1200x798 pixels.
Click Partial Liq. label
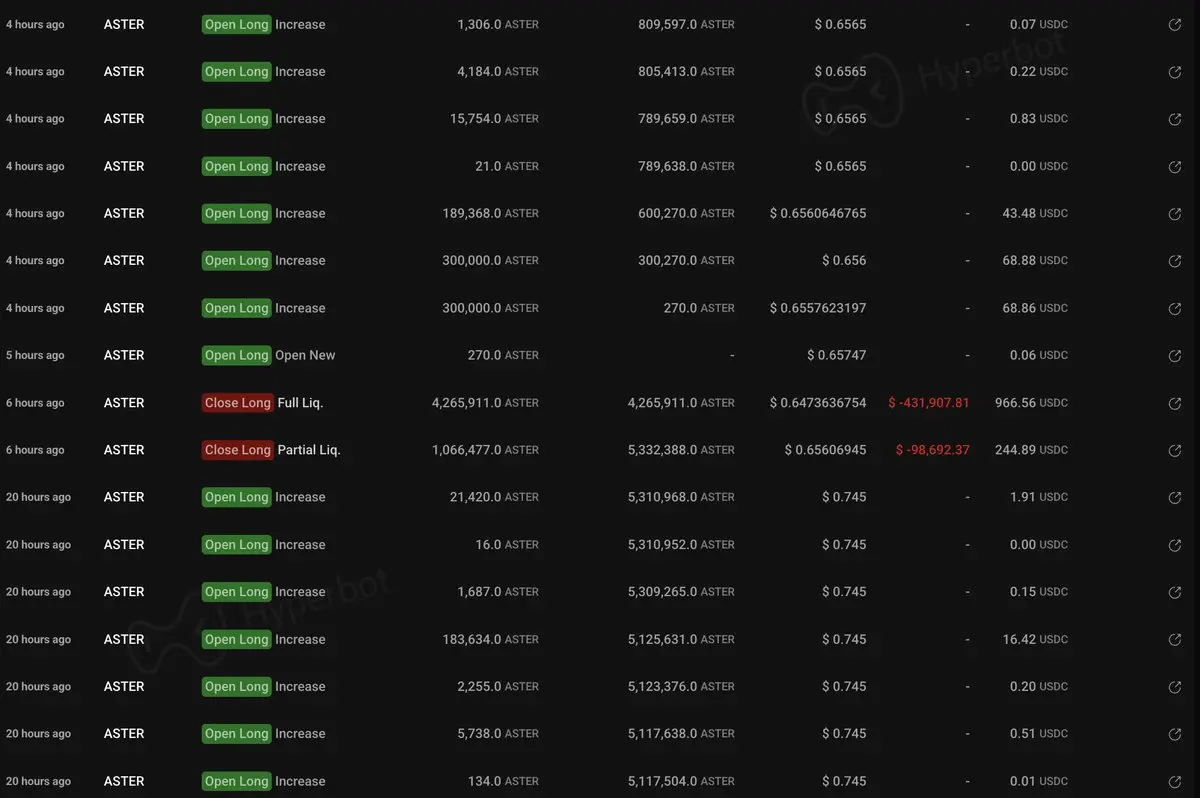(x=309, y=450)
